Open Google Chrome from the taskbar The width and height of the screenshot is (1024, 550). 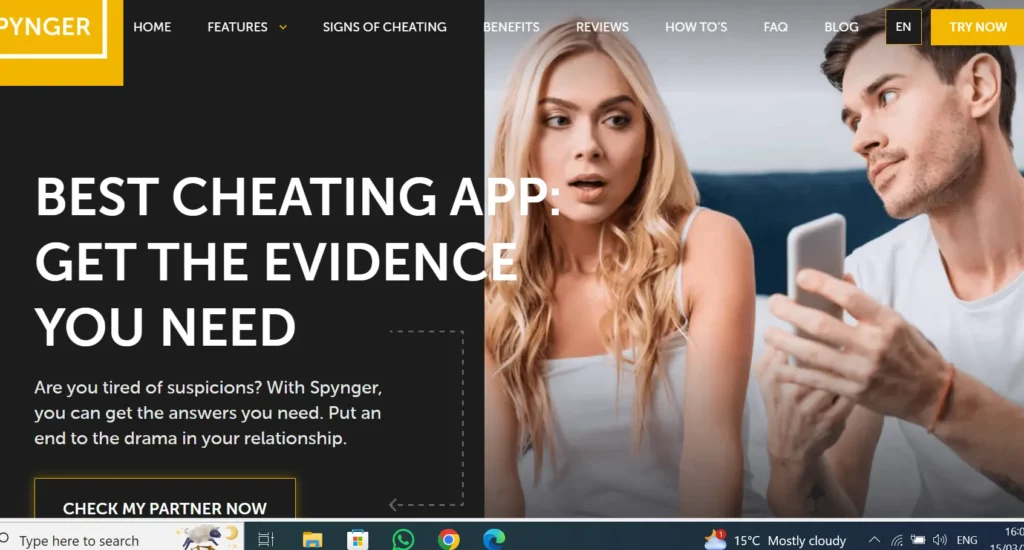[x=449, y=540]
